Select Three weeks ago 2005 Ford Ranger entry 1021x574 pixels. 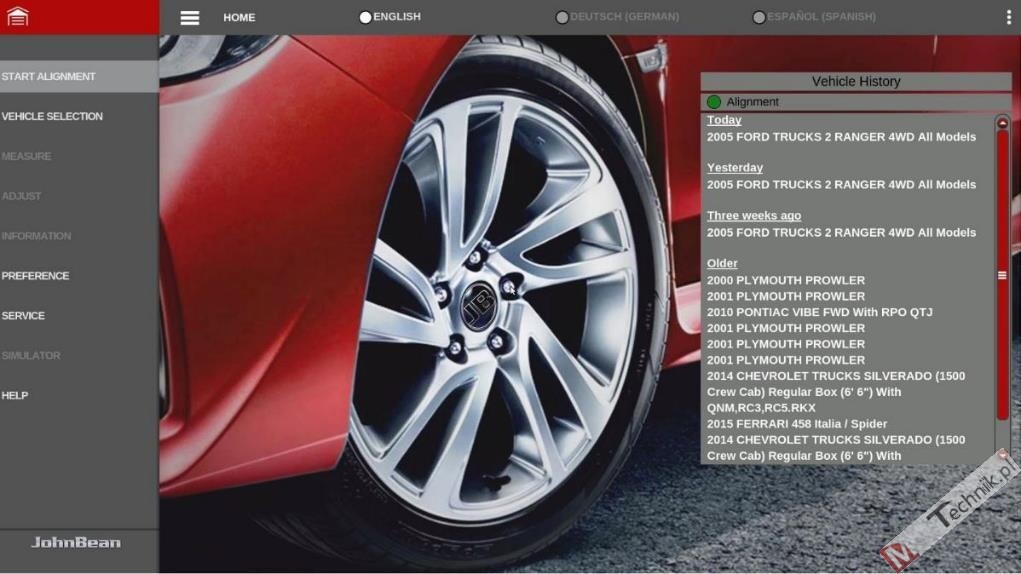(841, 232)
